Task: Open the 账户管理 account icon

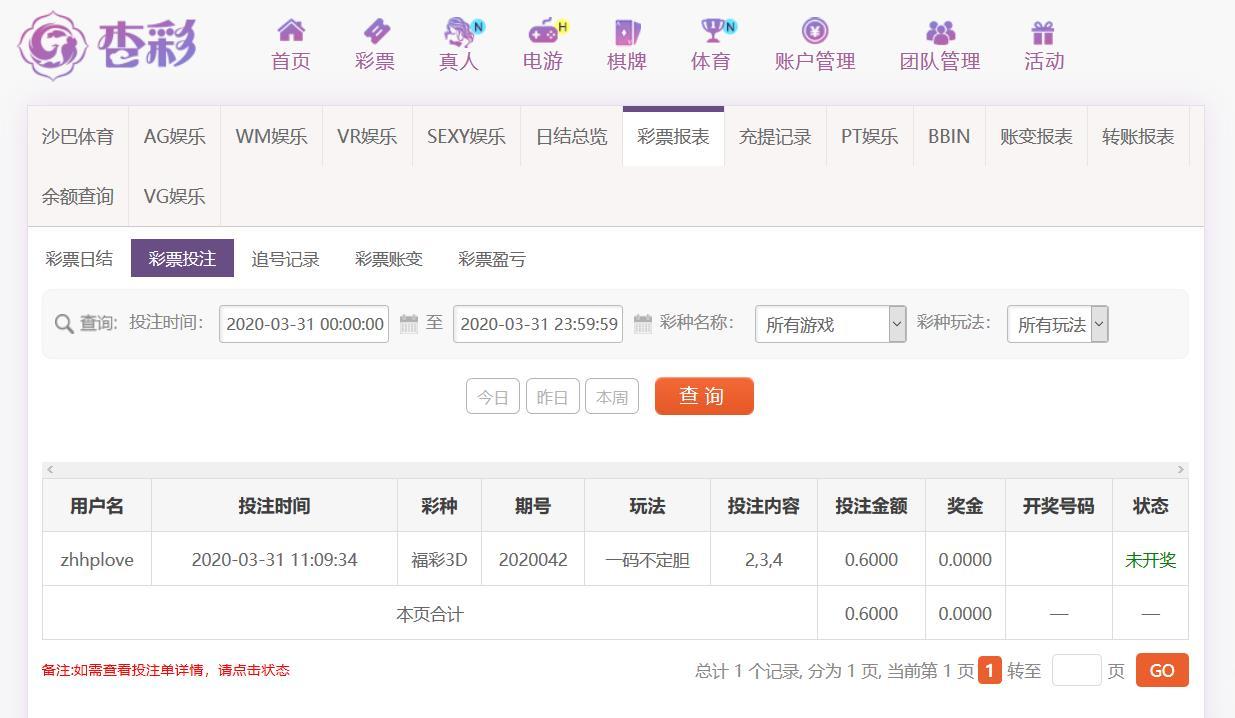Action: click(815, 31)
